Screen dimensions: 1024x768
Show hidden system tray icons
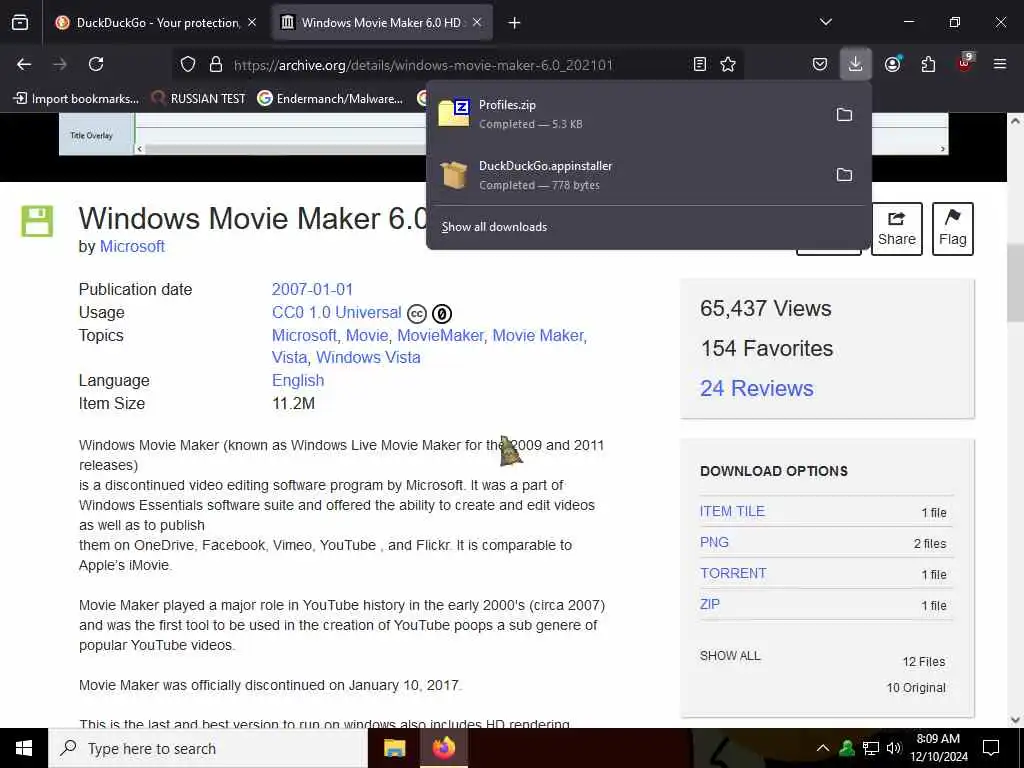[x=823, y=748]
